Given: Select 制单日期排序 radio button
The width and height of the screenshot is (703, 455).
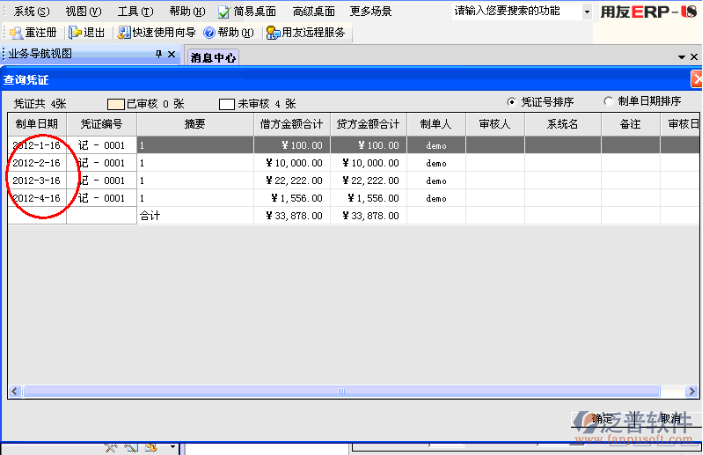Looking at the screenshot, I should (609, 102).
